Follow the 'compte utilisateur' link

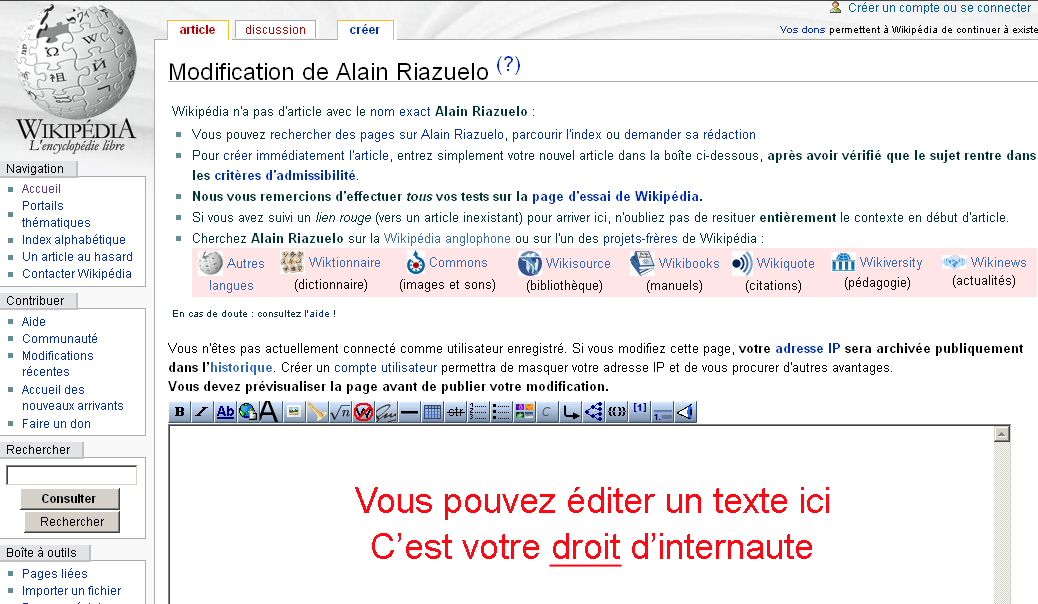point(385,368)
